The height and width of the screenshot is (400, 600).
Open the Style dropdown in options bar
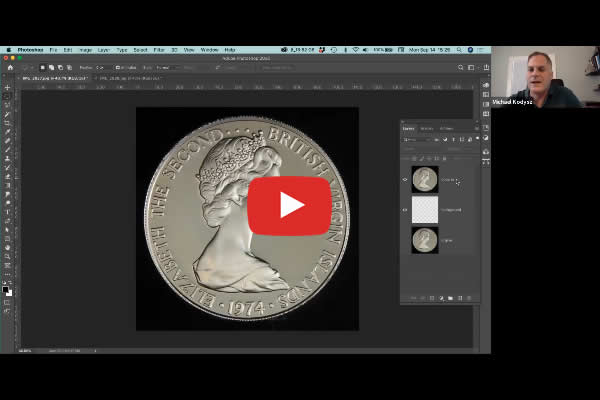168,67
